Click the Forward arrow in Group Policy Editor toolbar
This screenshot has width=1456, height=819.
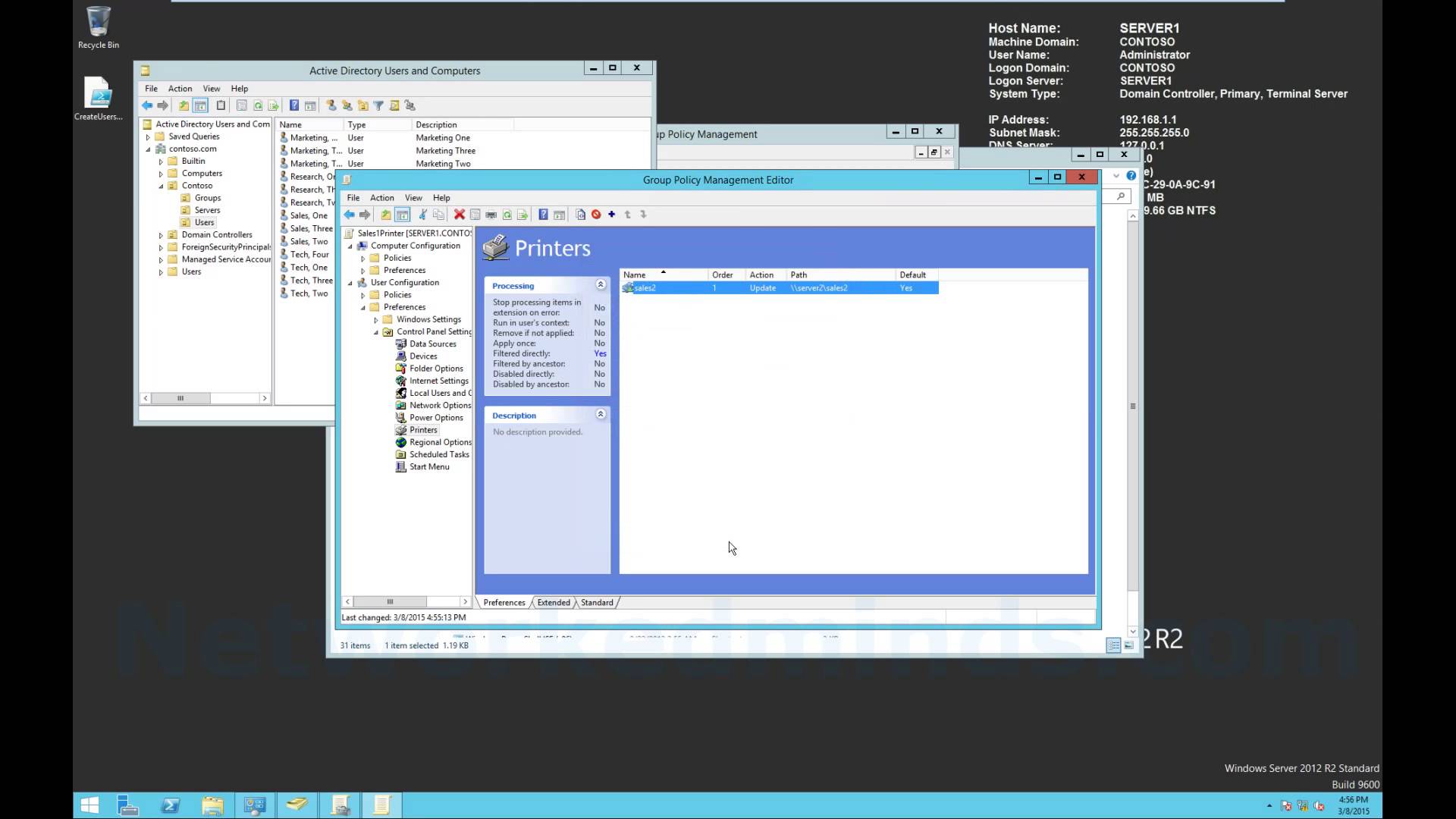[x=365, y=215]
